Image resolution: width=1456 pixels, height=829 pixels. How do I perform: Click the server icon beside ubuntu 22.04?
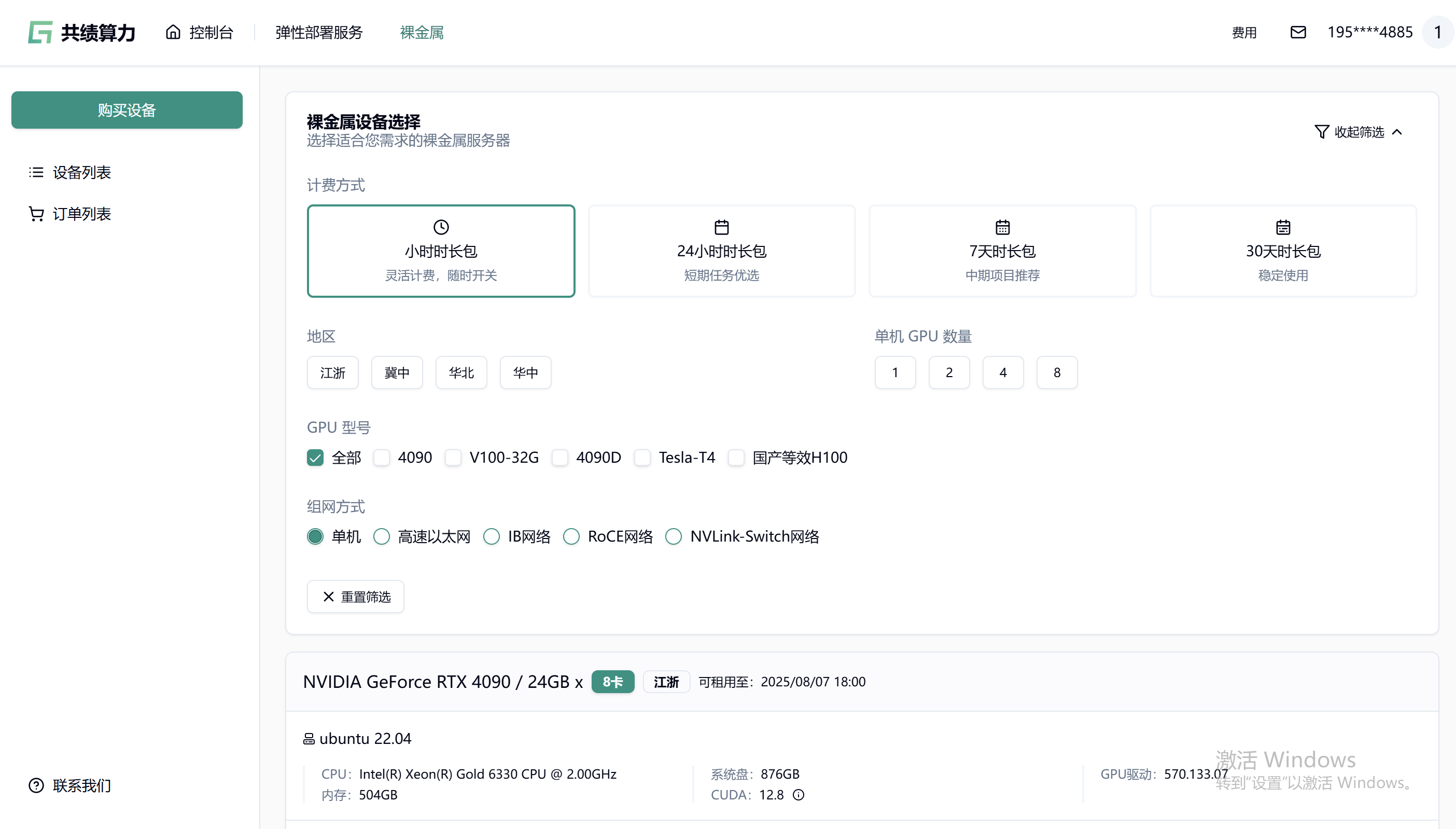(309, 738)
